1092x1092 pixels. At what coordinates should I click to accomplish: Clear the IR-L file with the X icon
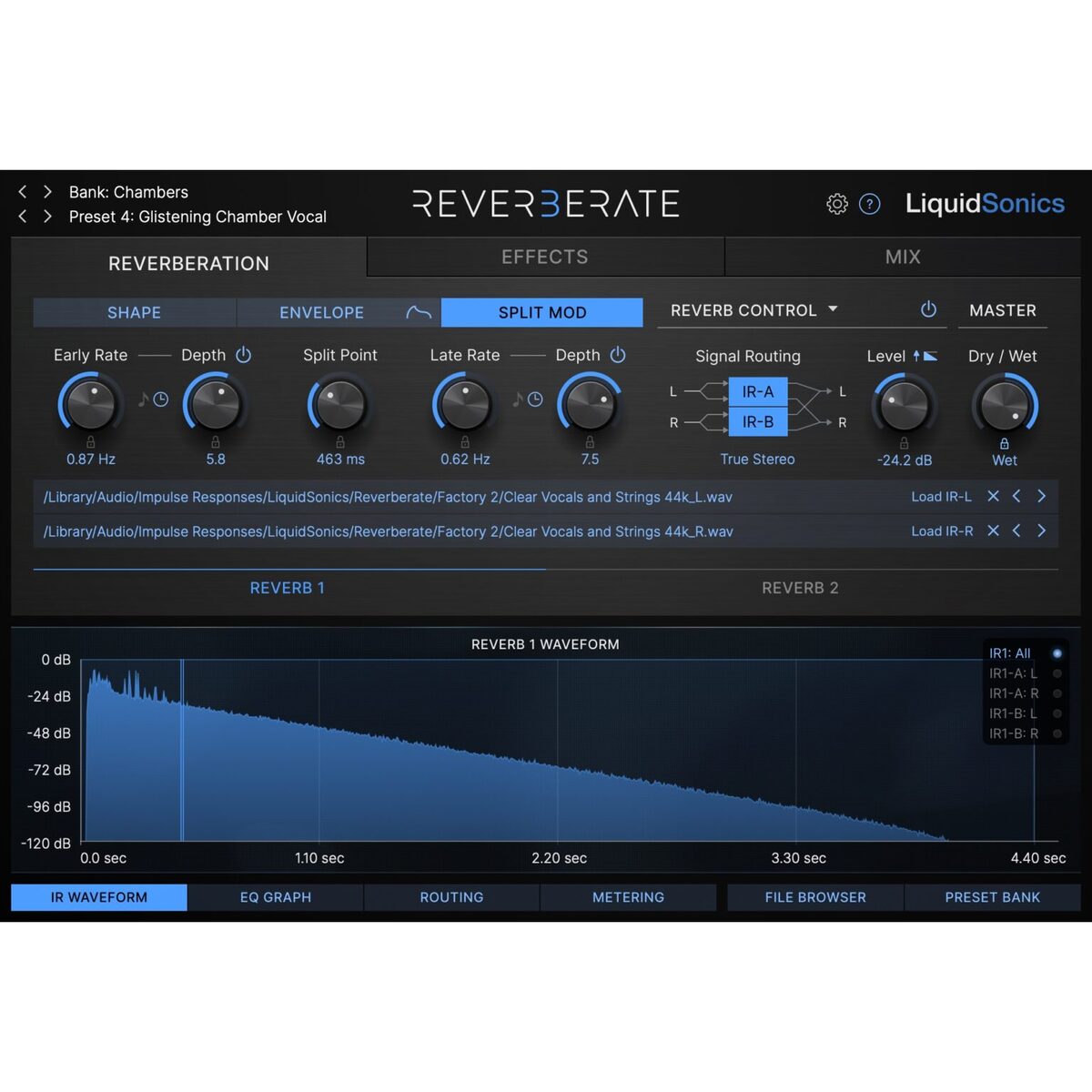993,496
